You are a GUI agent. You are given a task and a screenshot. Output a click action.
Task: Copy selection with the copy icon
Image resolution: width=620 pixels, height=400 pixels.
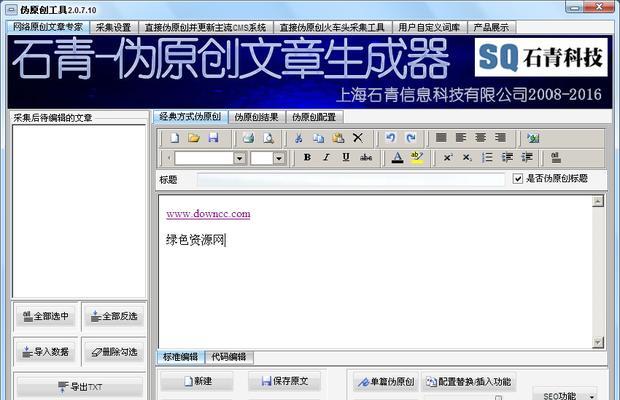tap(319, 138)
